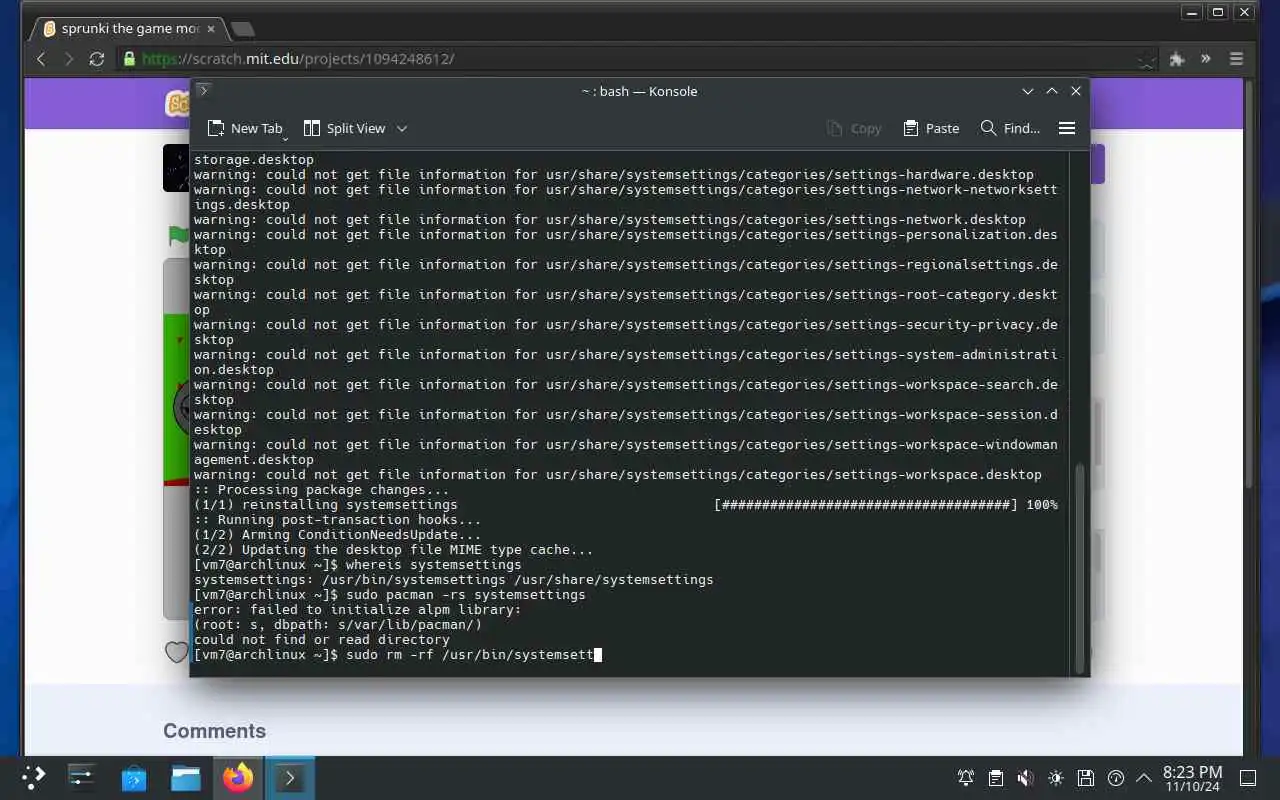Screen dimensions: 1280x800
Task: Focus the browser URL address field
Action: point(636,59)
